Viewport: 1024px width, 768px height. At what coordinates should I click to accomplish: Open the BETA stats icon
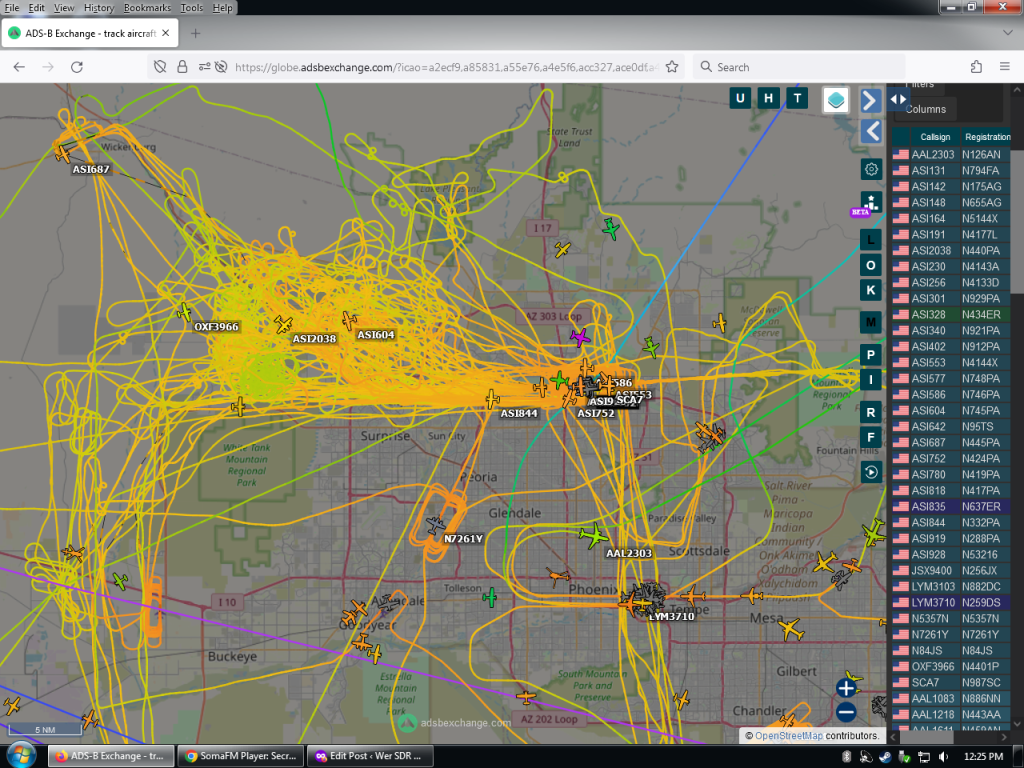pos(870,204)
